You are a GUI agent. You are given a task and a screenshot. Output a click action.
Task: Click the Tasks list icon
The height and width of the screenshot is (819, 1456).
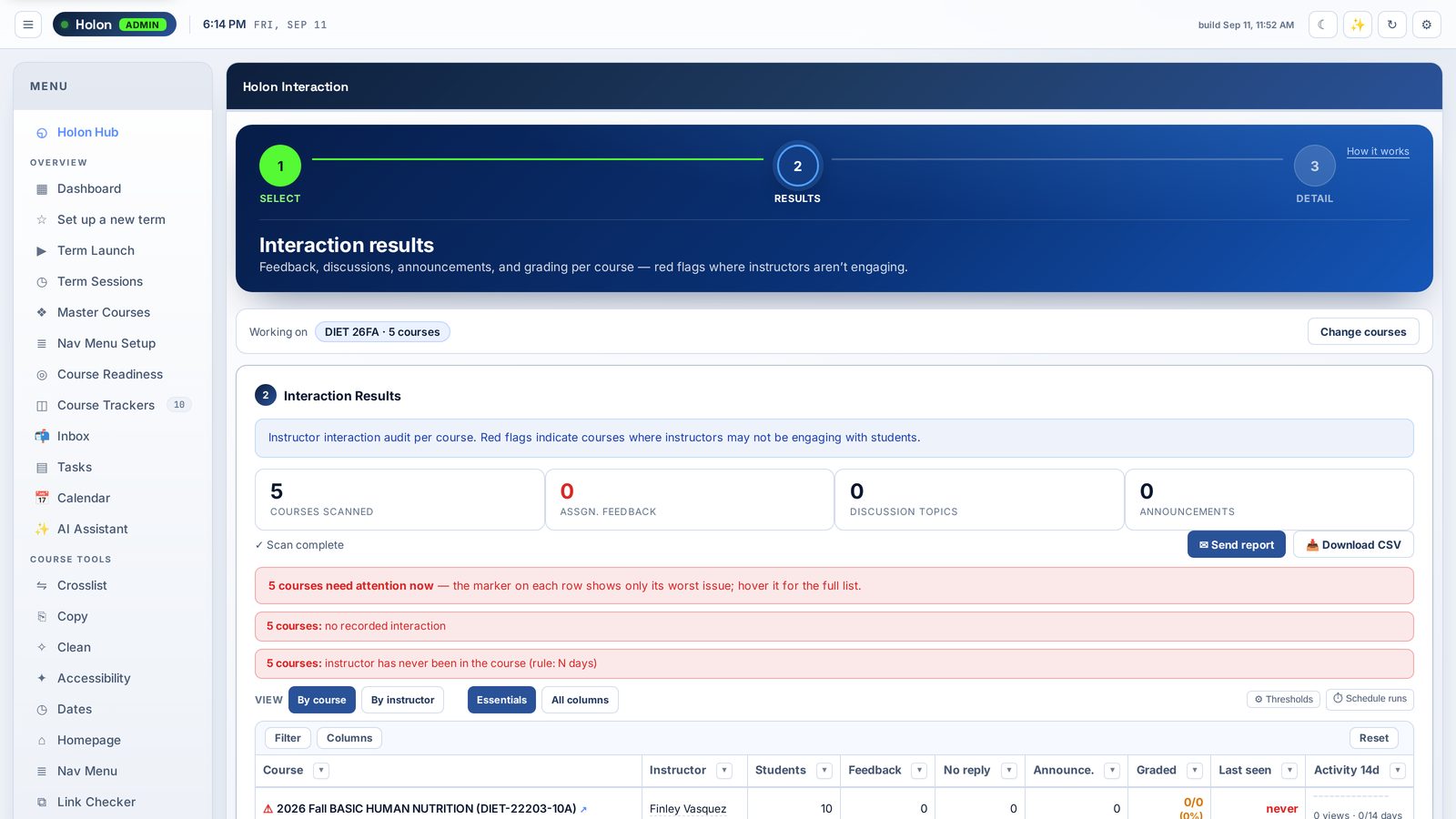pos(42,468)
